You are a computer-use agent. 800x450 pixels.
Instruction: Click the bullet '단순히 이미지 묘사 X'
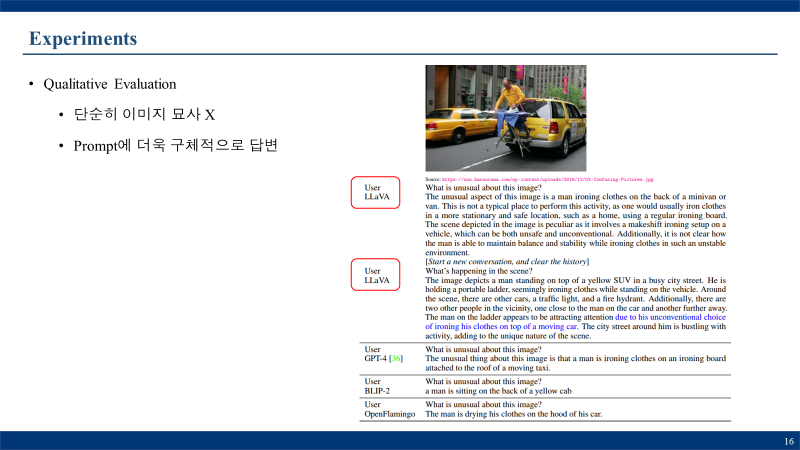pyautogui.click(x=144, y=114)
